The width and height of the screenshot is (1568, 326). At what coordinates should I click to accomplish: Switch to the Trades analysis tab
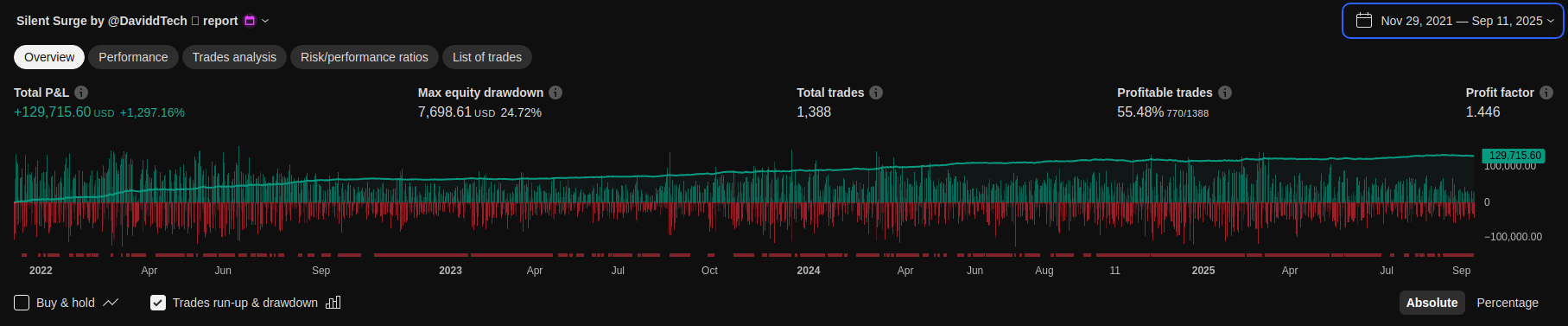coord(234,57)
